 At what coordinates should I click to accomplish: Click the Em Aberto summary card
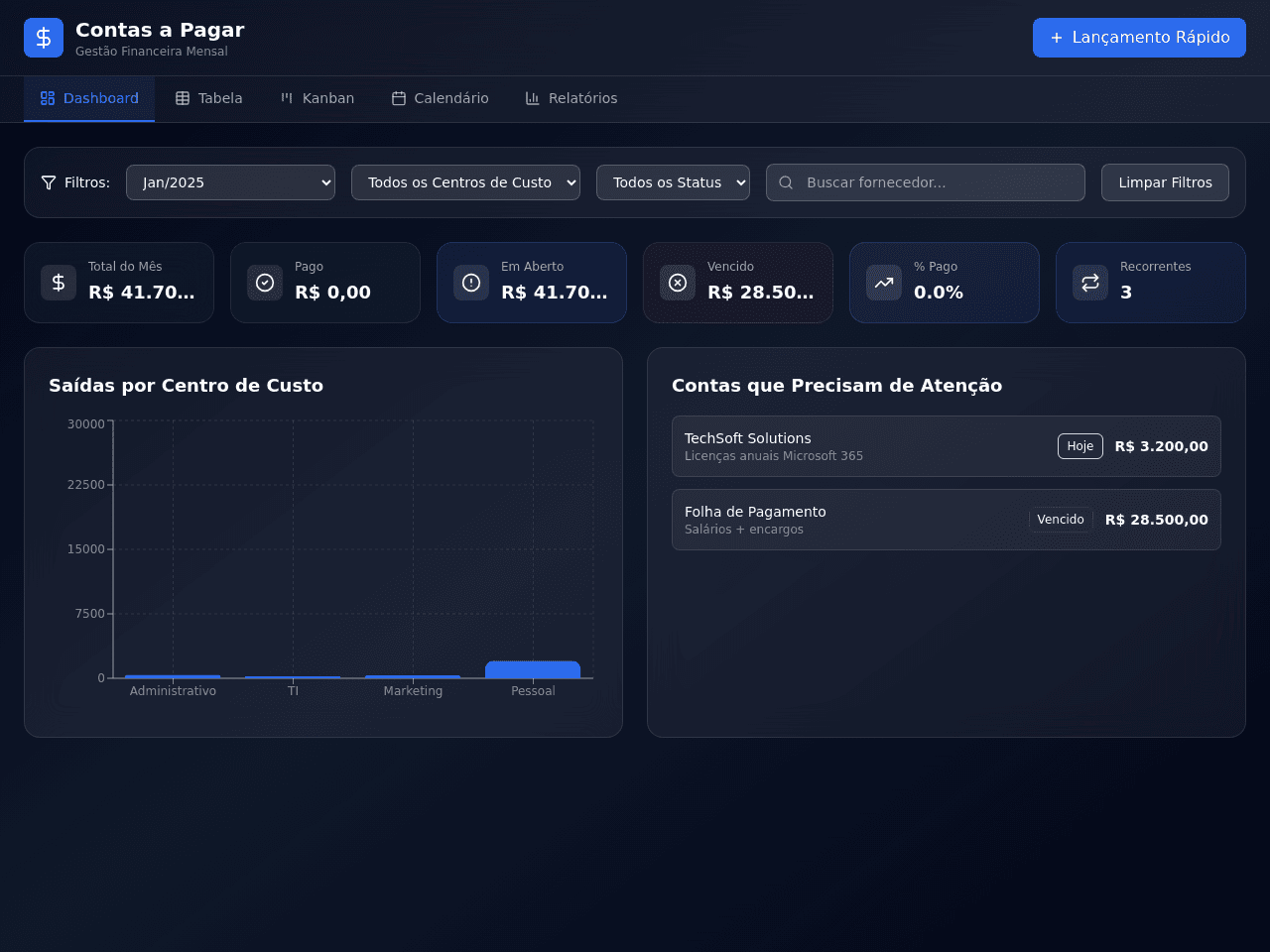pos(532,283)
